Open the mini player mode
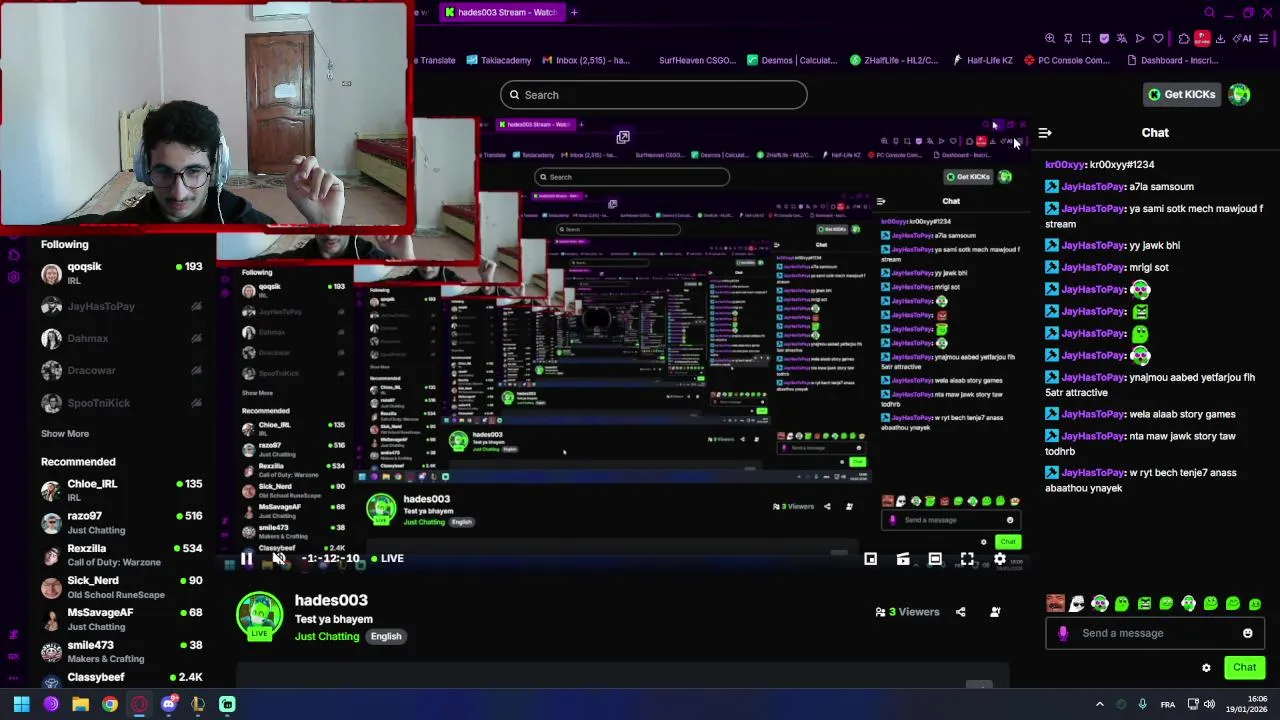 871,559
